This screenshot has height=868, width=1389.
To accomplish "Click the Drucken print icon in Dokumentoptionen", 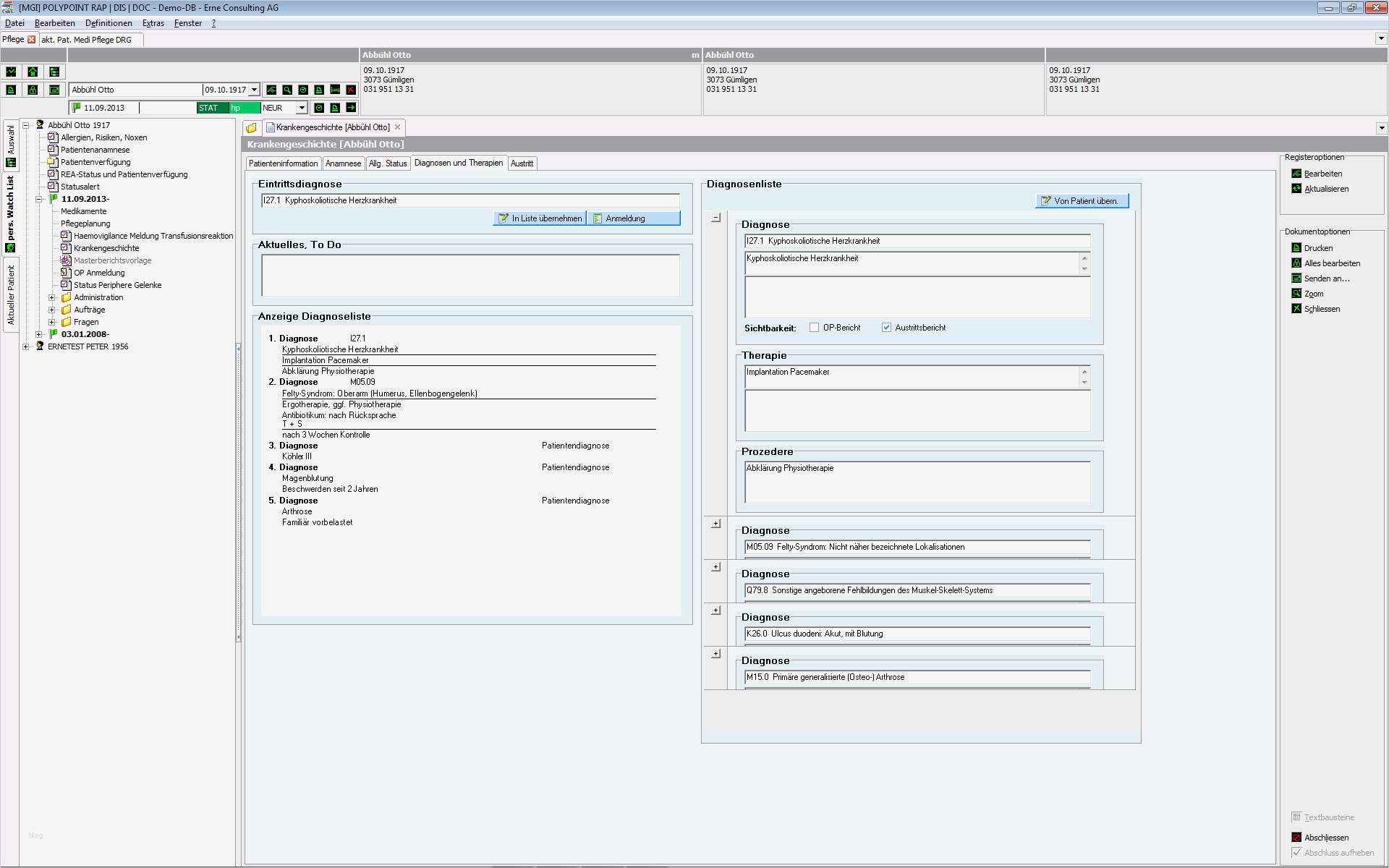I will [1296, 248].
